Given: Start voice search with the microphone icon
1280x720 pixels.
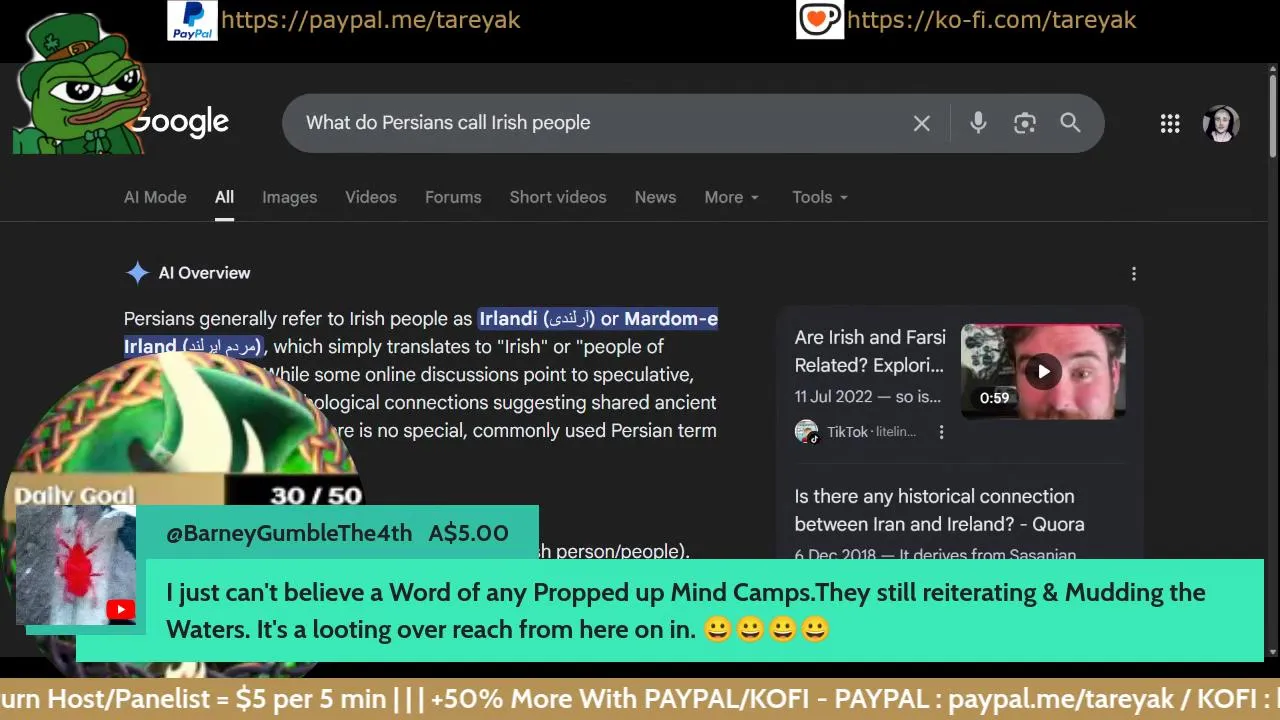Looking at the screenshot, I should click(978, 123).
